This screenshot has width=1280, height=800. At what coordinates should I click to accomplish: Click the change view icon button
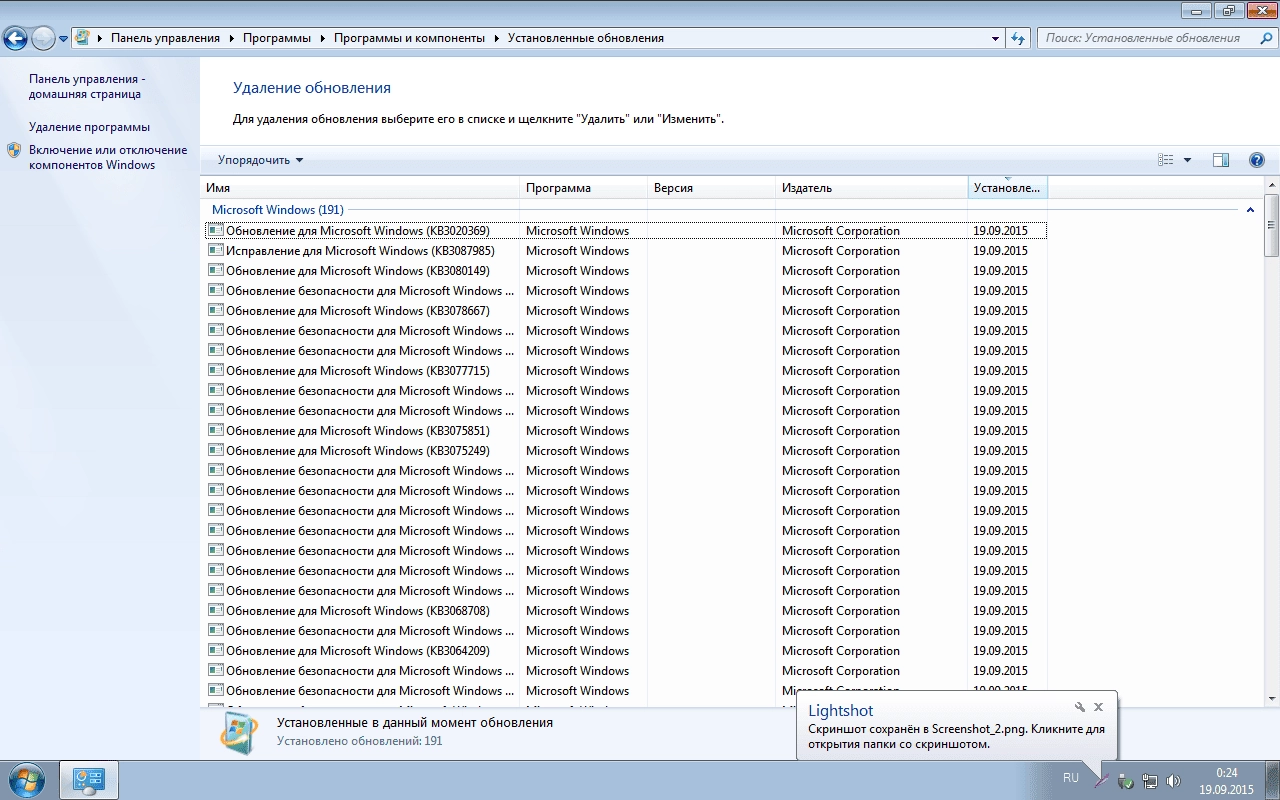[1165, 160]
